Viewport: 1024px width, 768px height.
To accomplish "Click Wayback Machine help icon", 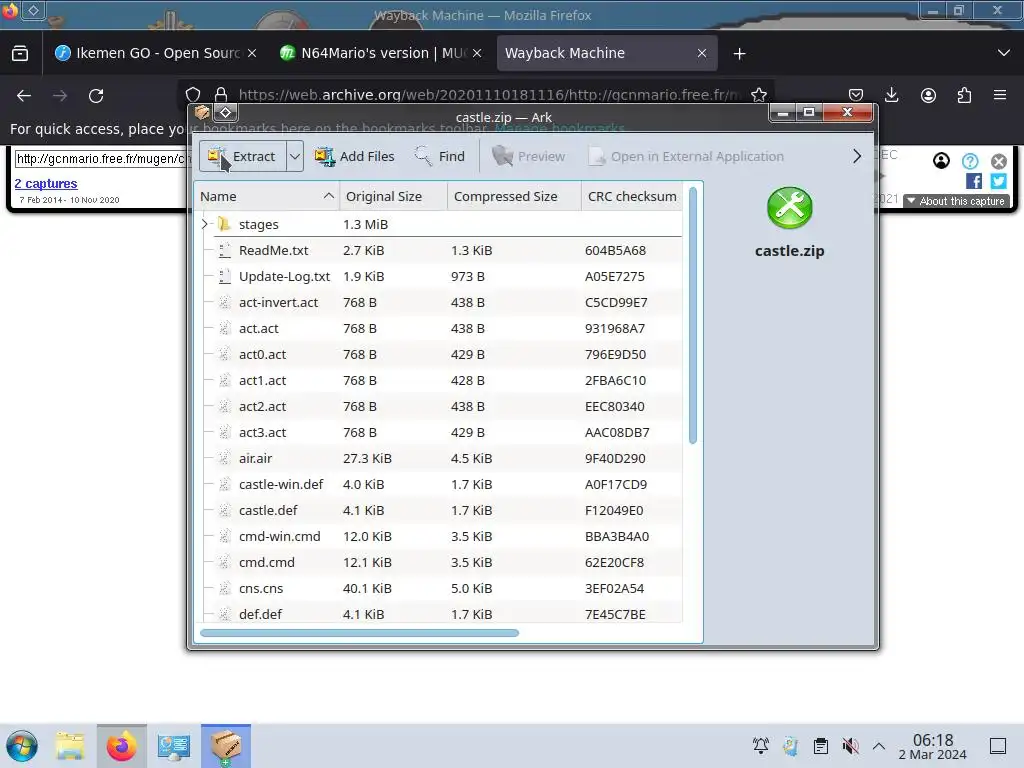I will coord(970,161).
